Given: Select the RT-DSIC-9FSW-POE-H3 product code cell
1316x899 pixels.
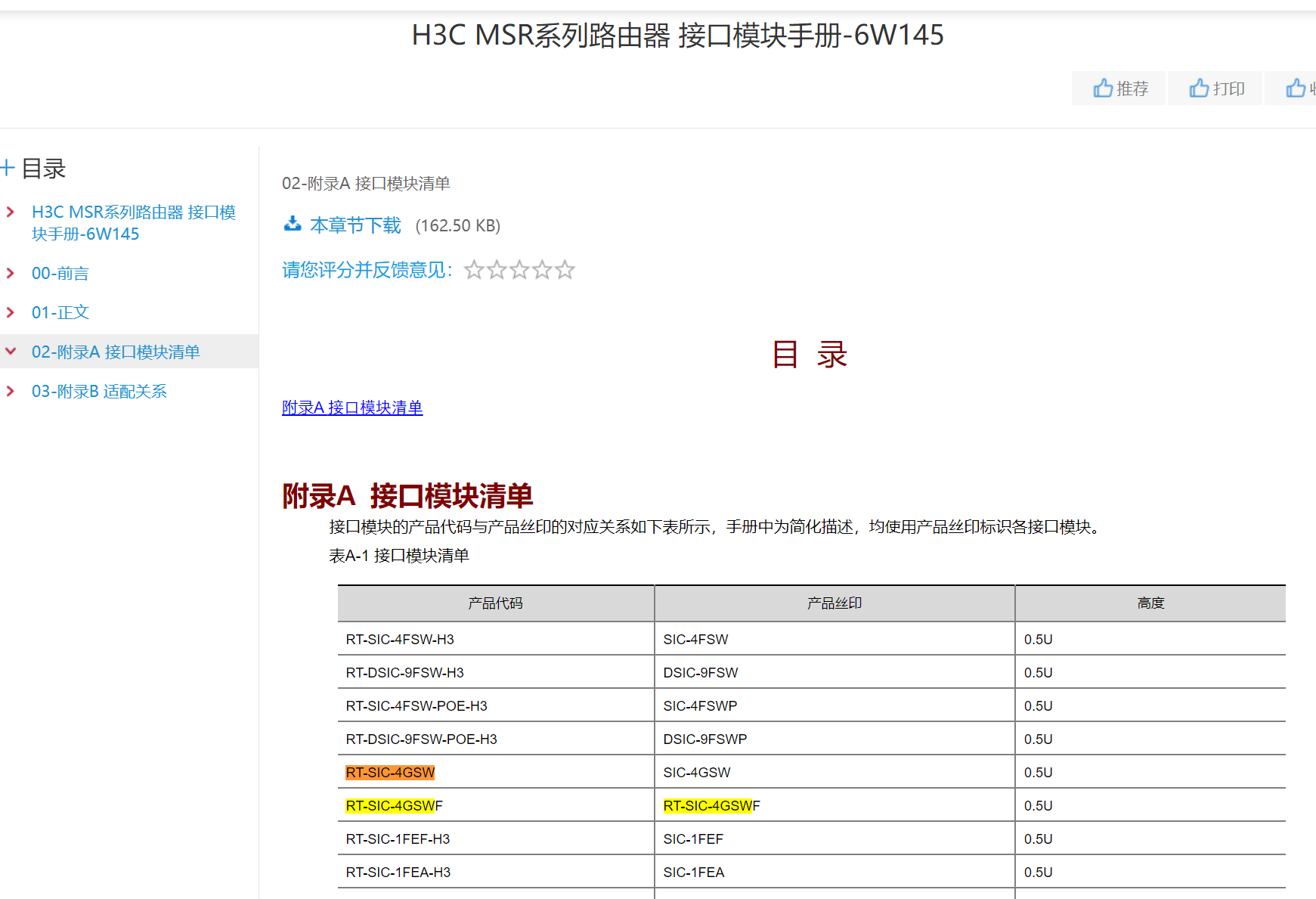Looking at the screenshot, I should point(496,739).
